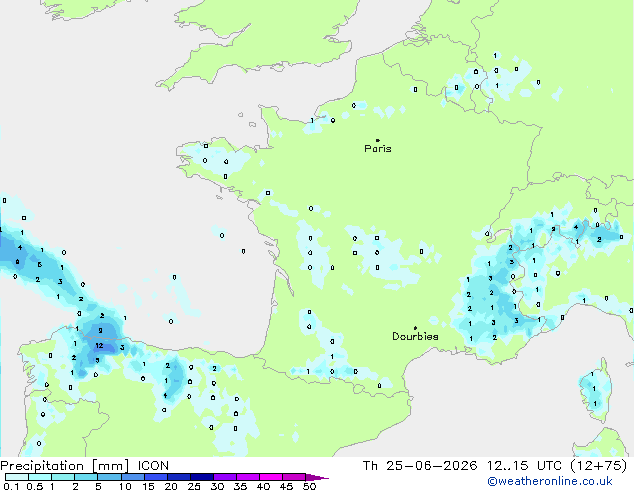This screenshot has height=490, width=634.
Task: Click the legend label '20'
Action: pyautogui.click(x=171, y=486)
